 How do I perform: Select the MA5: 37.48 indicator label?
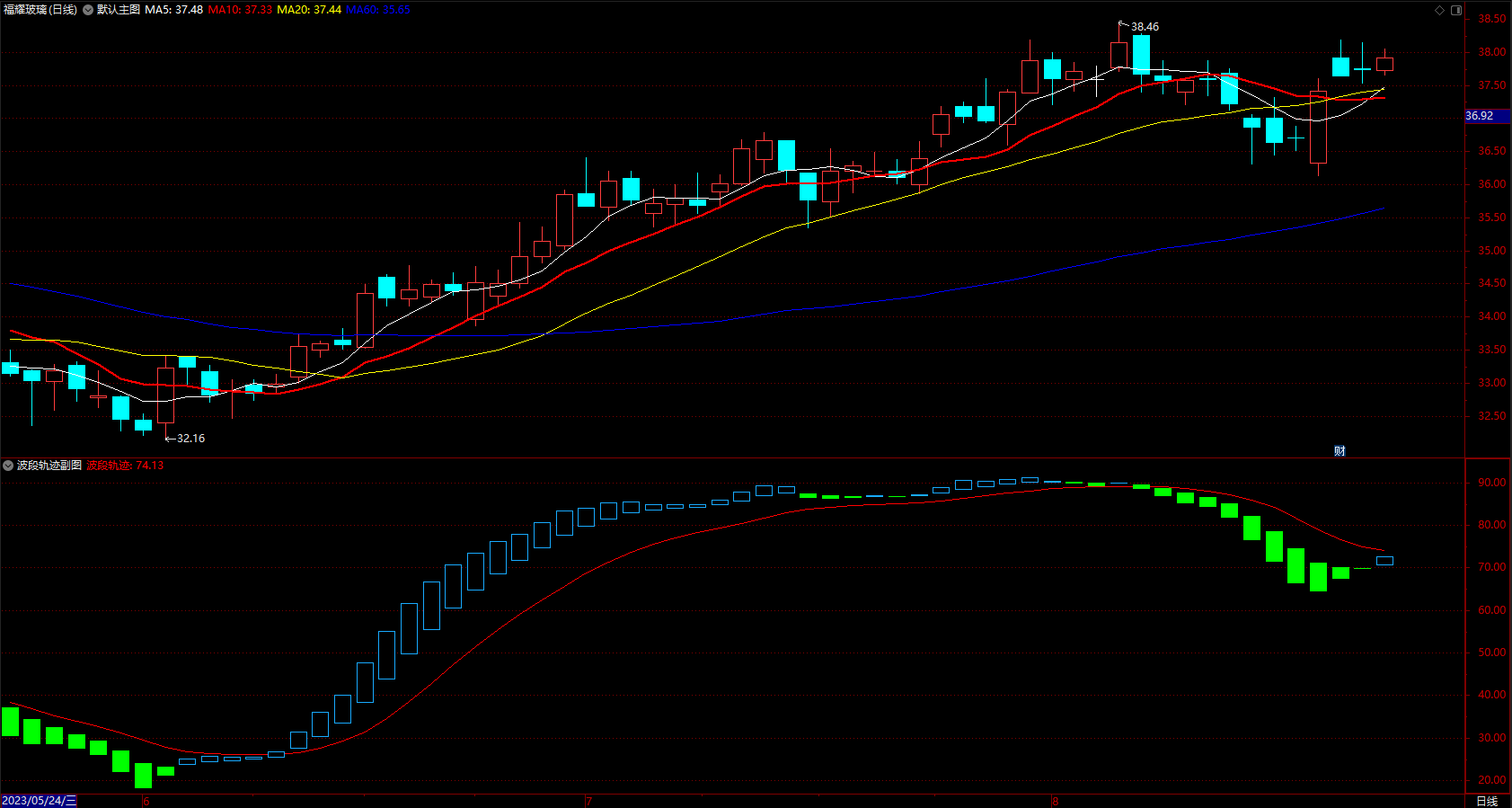(173, 10)
